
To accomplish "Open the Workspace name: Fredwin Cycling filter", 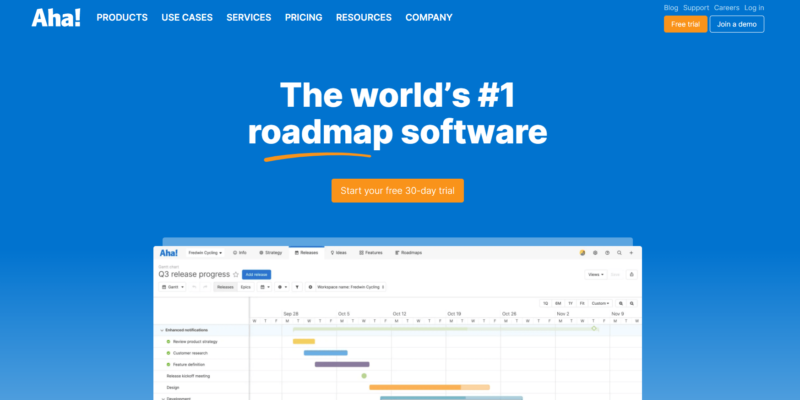I will point(351,287).
